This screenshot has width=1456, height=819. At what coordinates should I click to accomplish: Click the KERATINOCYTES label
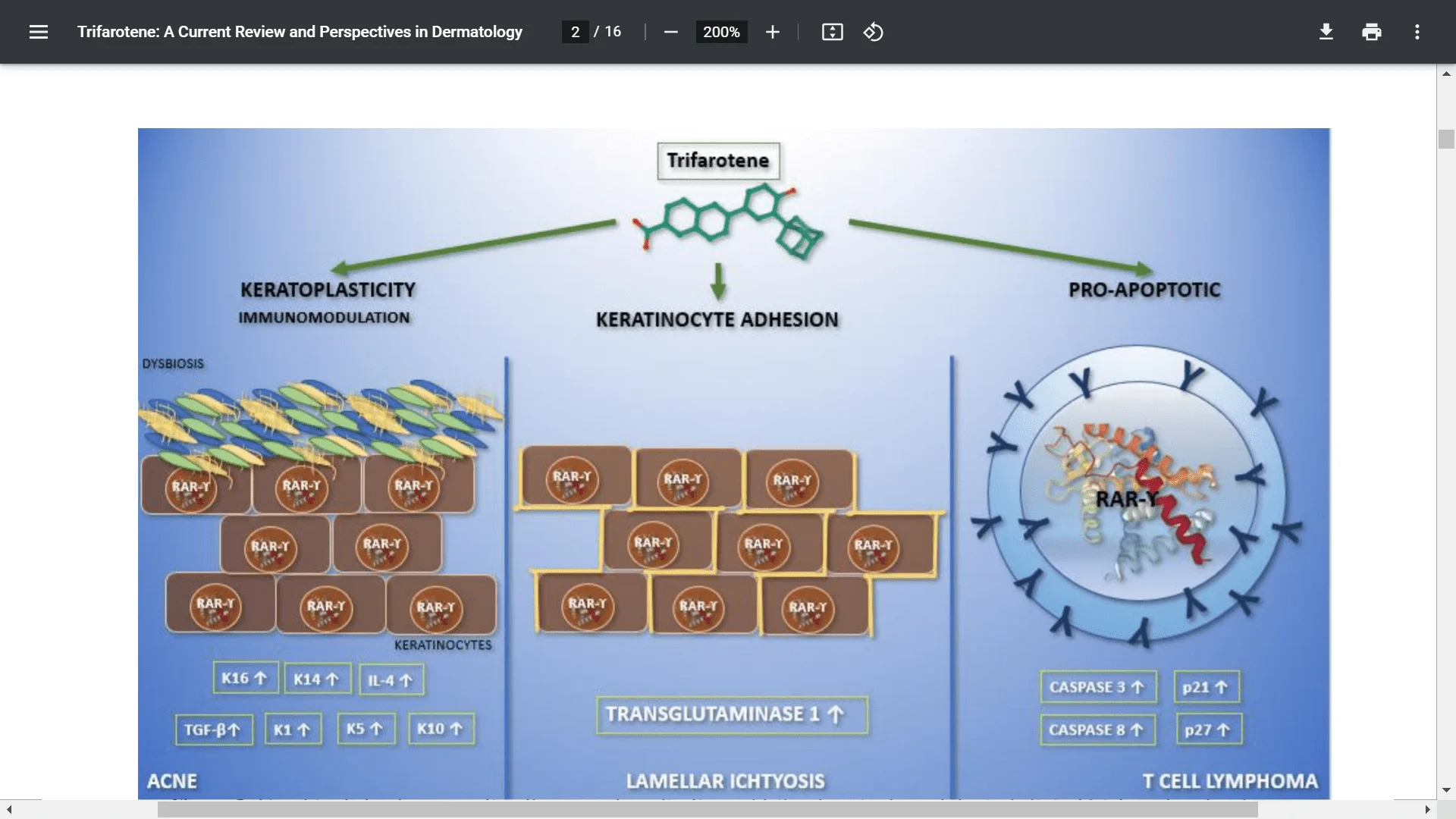coord(443,645)
